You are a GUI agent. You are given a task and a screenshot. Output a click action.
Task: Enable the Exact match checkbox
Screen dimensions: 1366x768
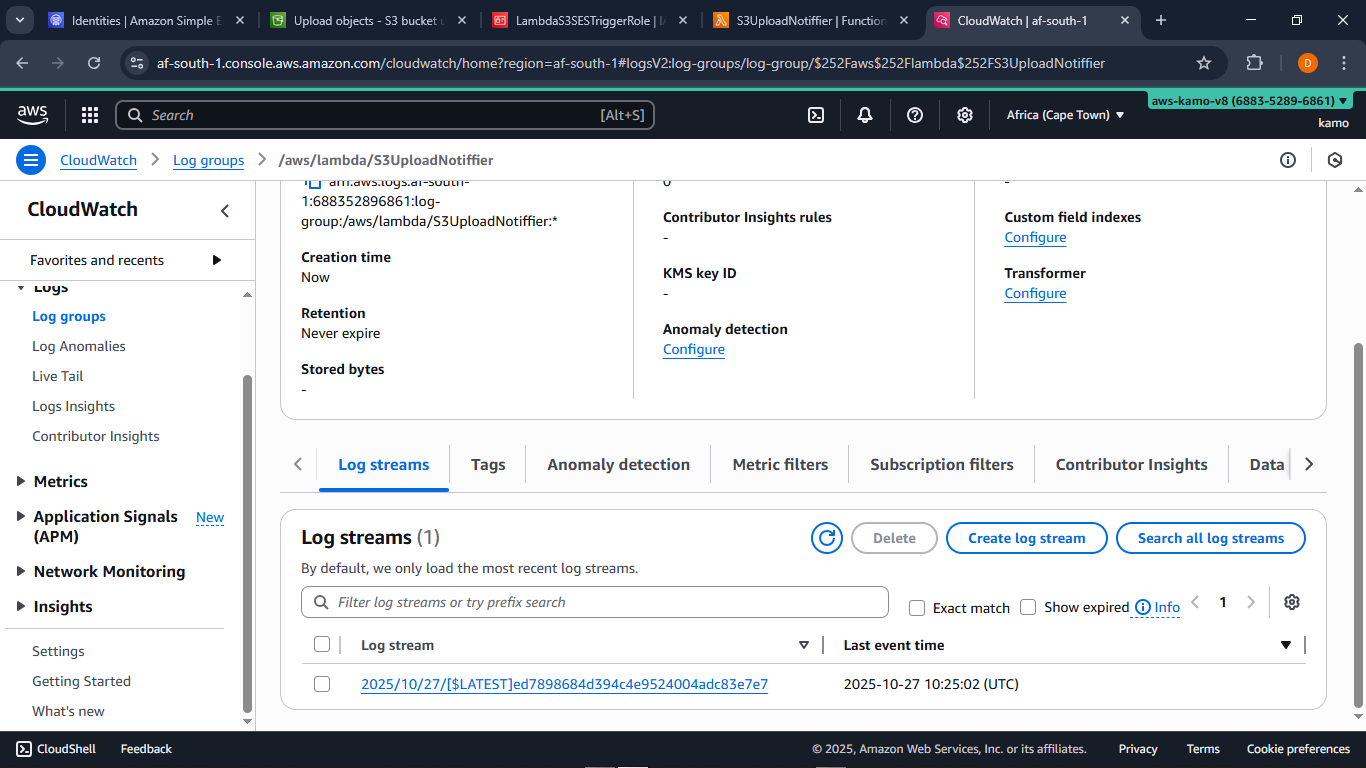(917, 607)
